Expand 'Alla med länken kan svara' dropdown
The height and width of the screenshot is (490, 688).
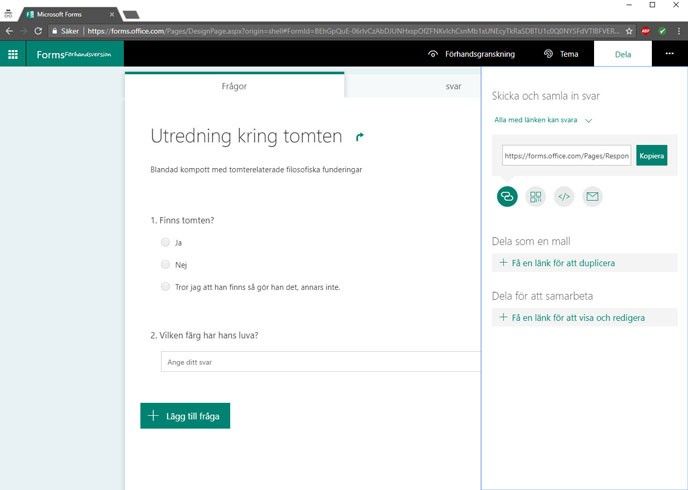click(543, 120)
